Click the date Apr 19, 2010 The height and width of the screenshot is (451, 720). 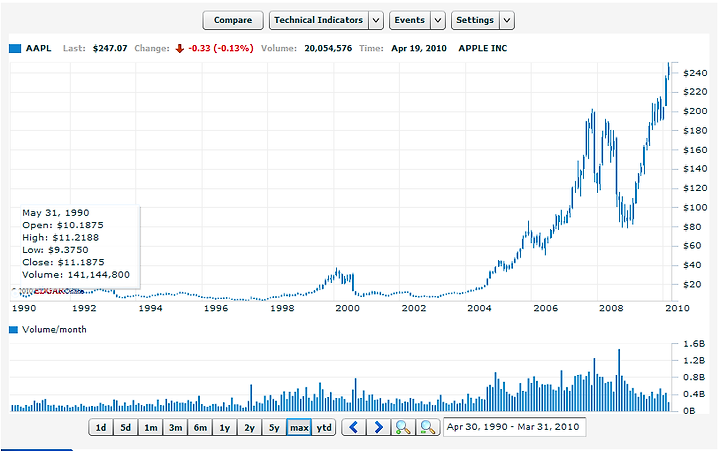pyautogui.click(x=419, y=48)
